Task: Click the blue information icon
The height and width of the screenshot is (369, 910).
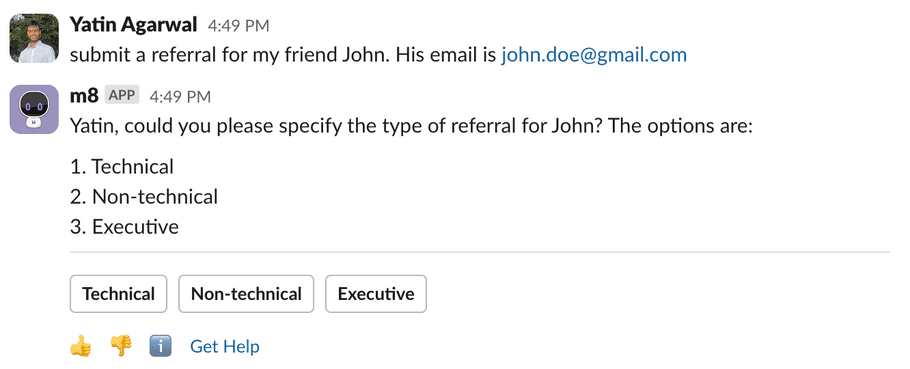Action: (160, 347)
